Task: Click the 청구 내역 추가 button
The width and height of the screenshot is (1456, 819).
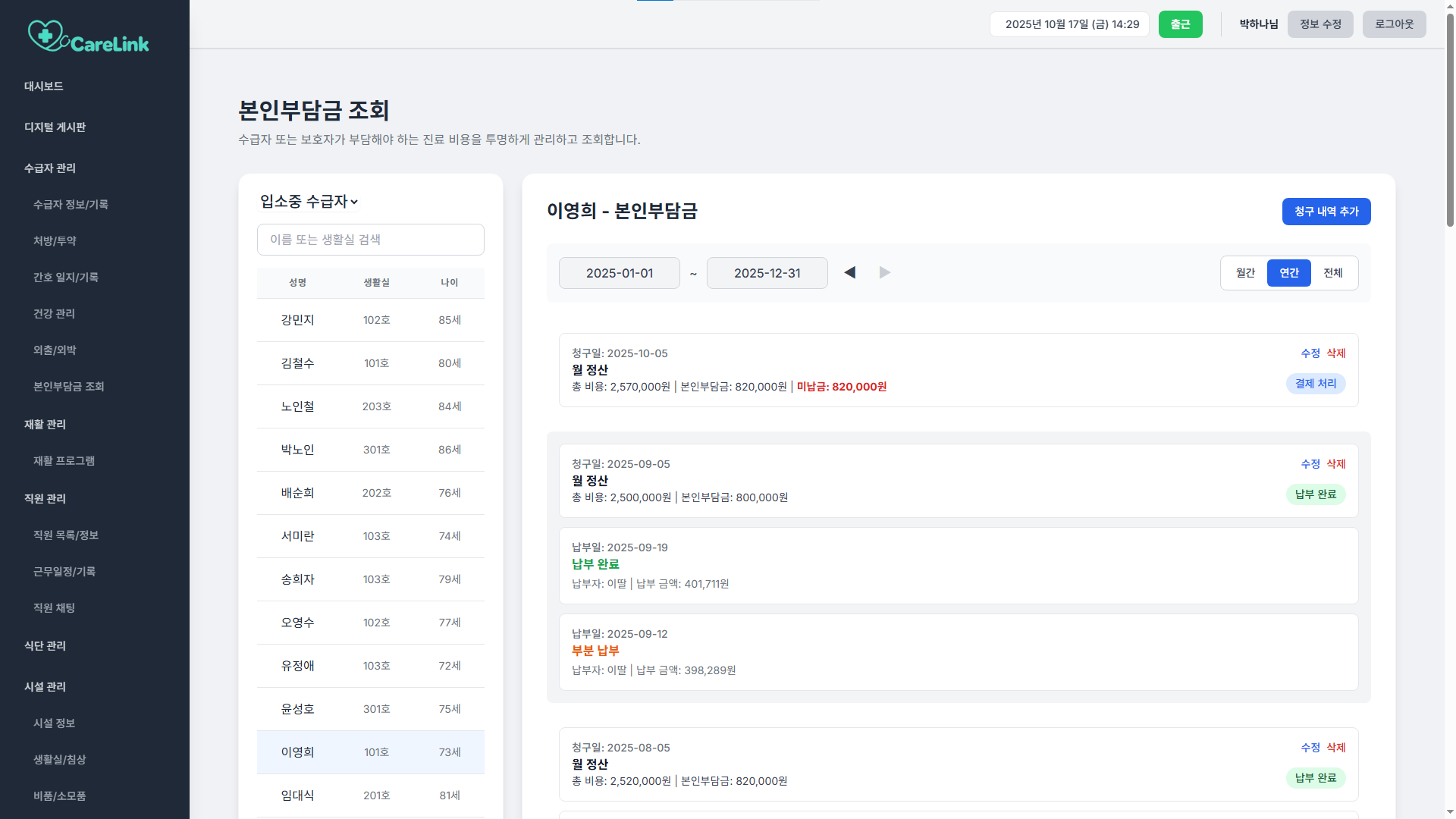Action: click(x=1326, y=212)
